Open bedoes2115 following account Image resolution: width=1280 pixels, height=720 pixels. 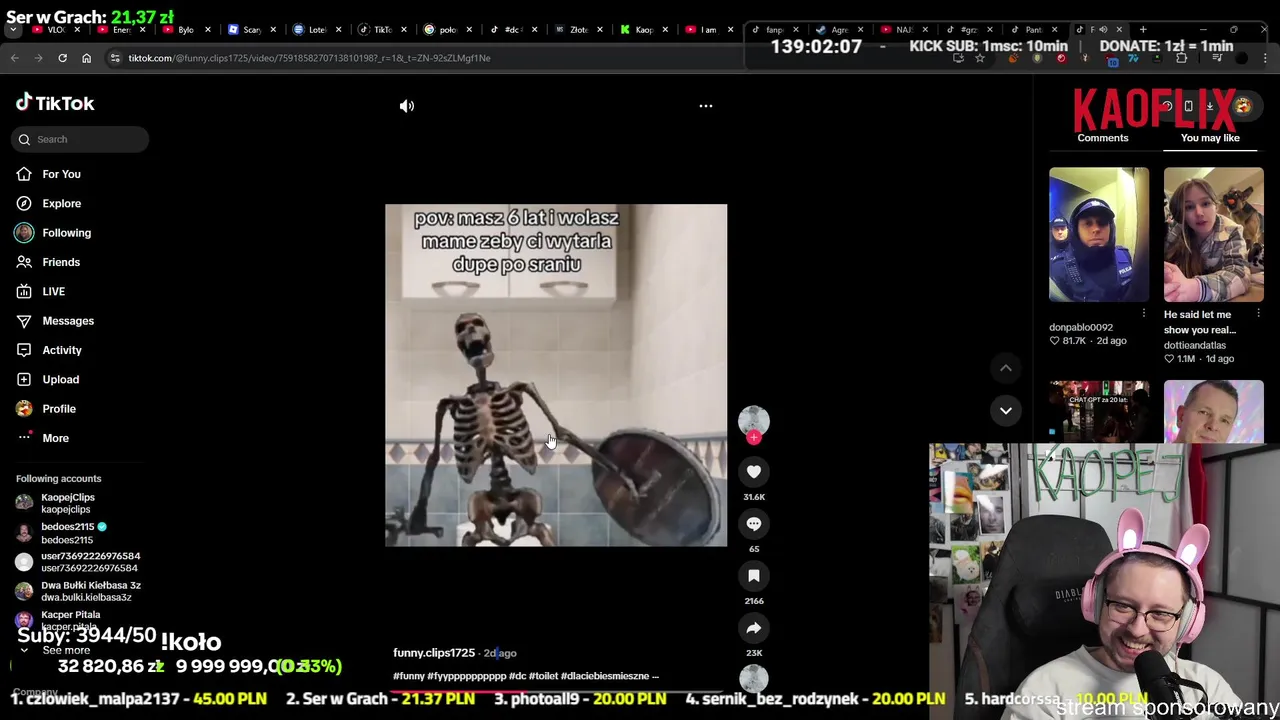click(x=68, y=533)
